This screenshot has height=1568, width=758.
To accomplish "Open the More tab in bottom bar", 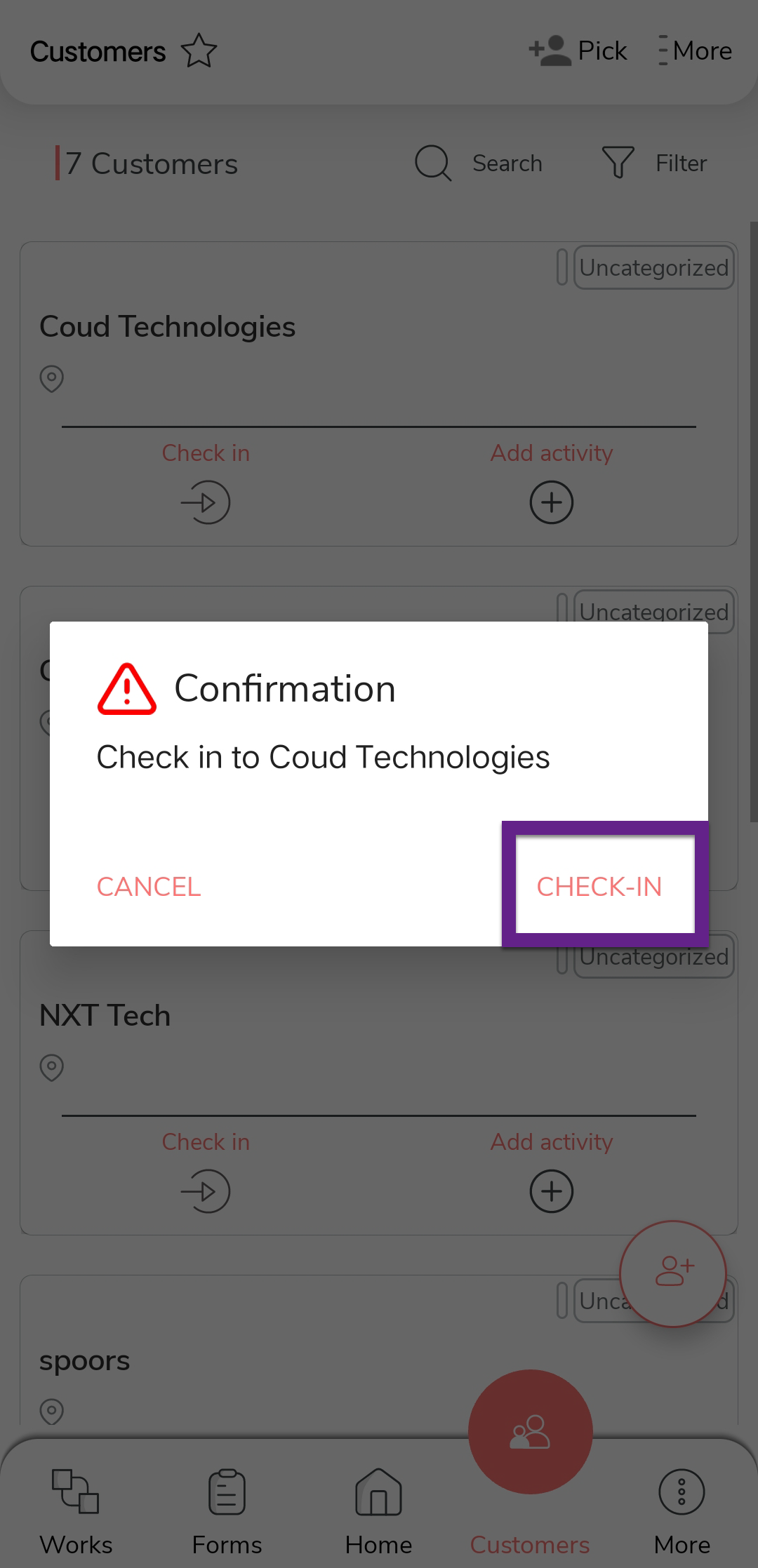I will coord(681,1508).
